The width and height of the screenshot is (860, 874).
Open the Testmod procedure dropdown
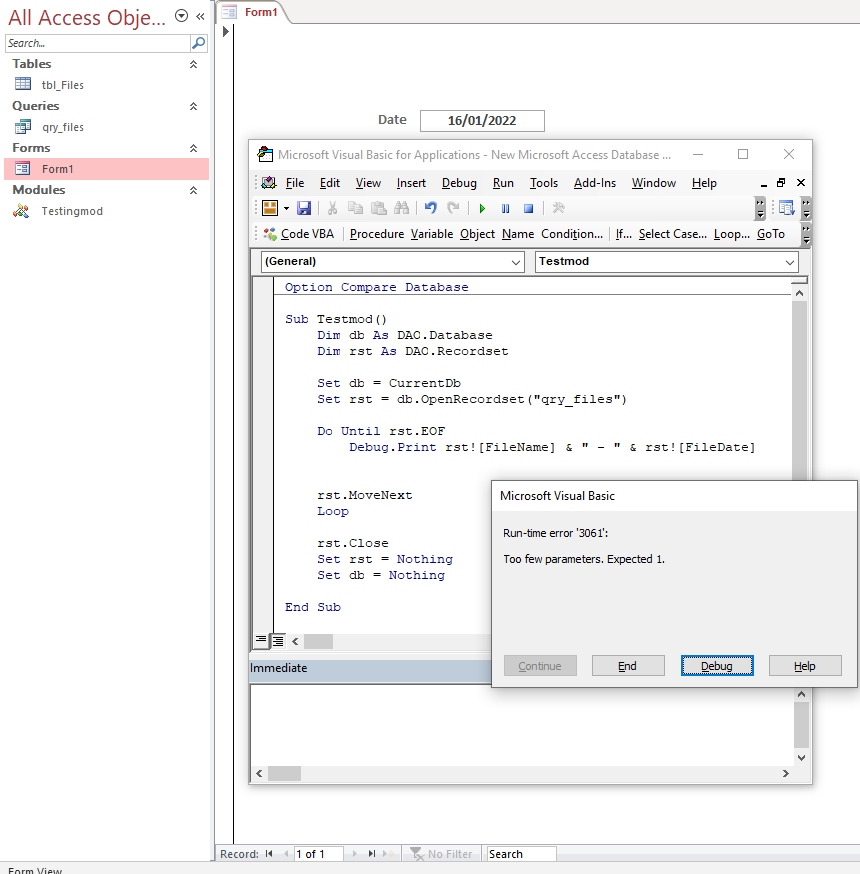(789, 262)
